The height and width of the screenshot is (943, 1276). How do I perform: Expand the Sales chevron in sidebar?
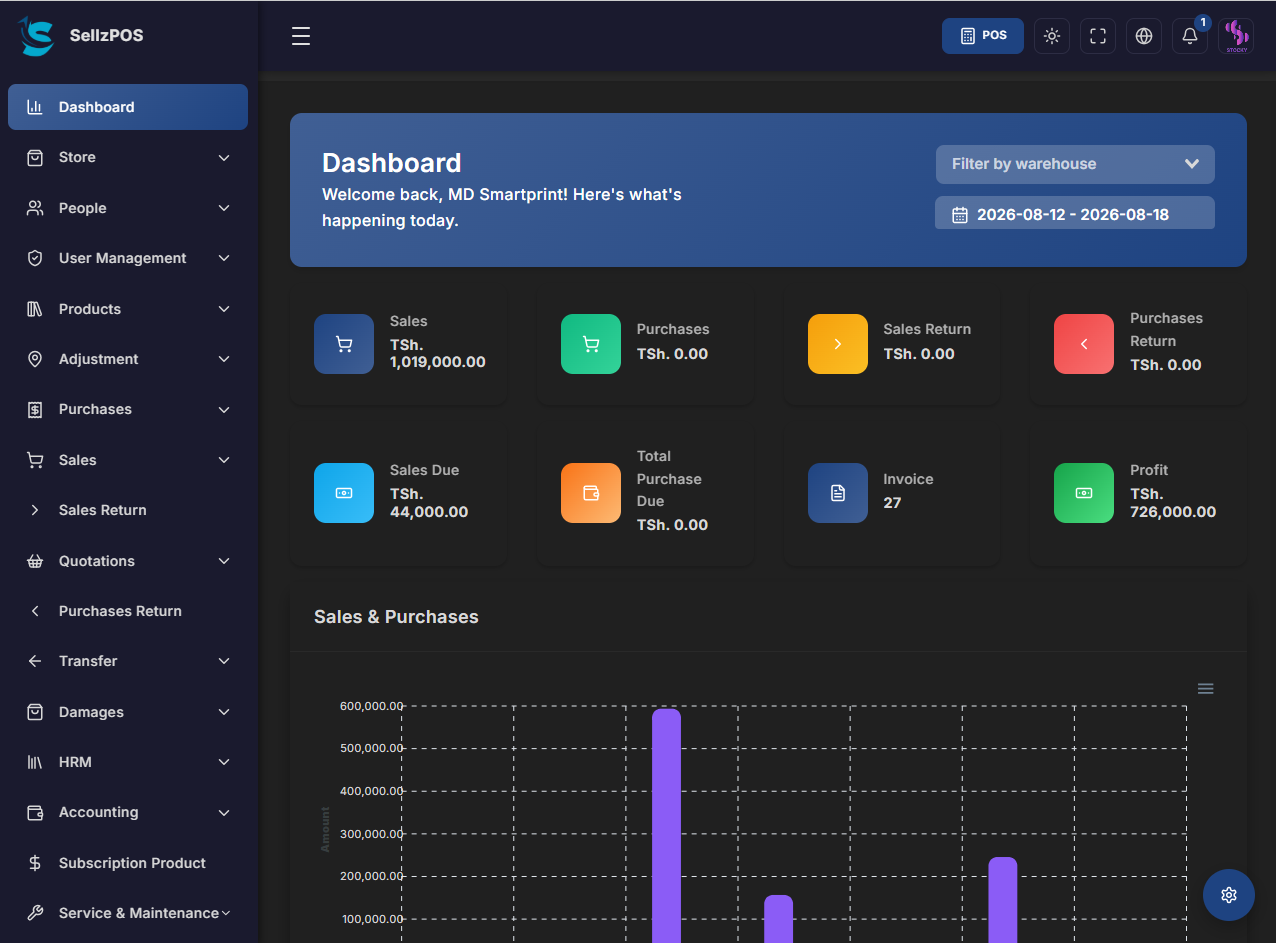click(224, 460)
